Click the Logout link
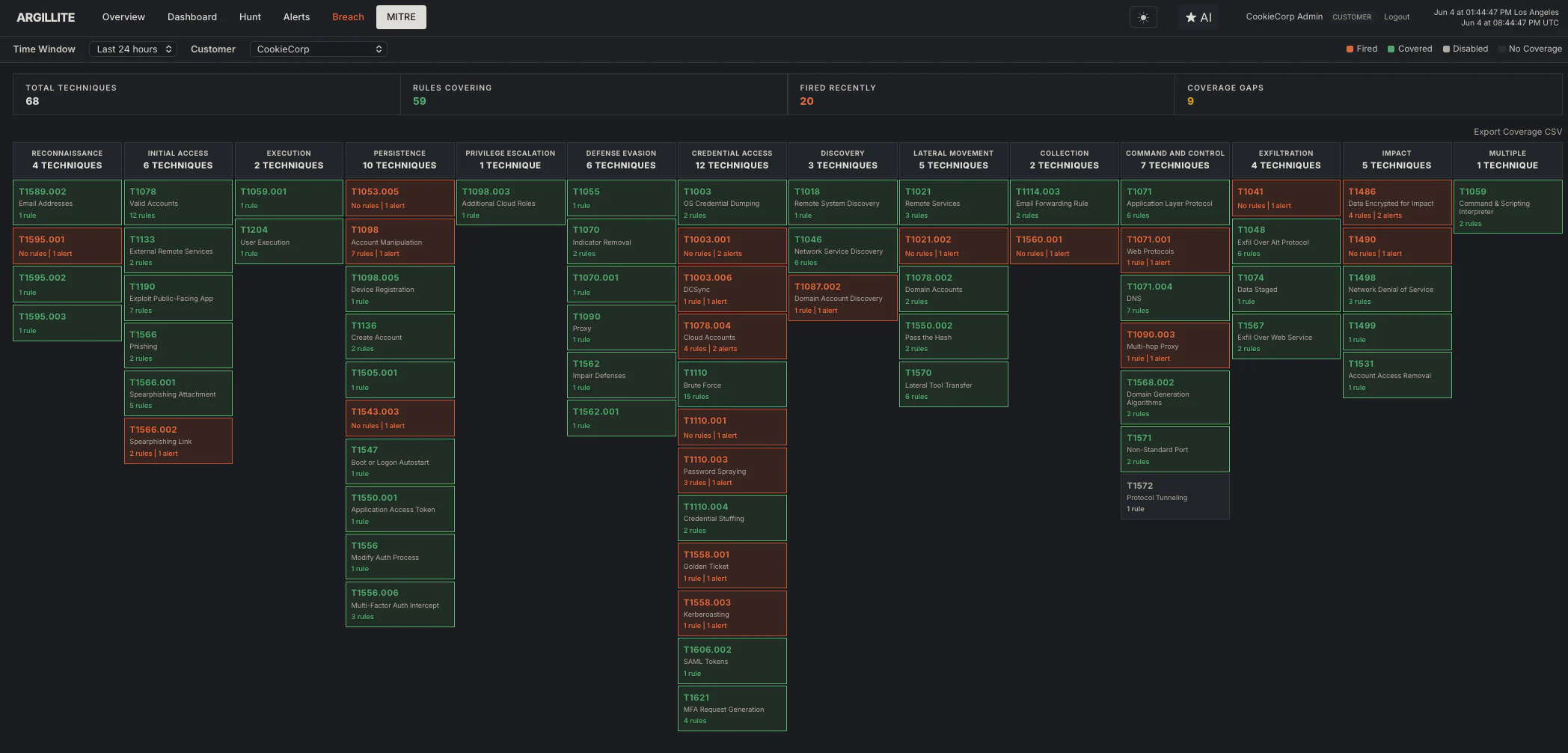1568x753 pixels. click(1396, 16)
